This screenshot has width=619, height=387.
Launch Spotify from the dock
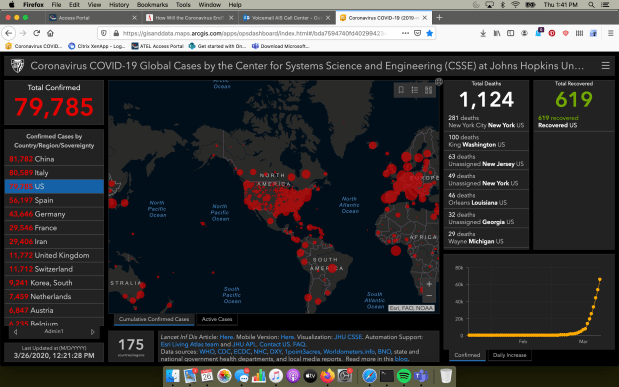[404, 376]
